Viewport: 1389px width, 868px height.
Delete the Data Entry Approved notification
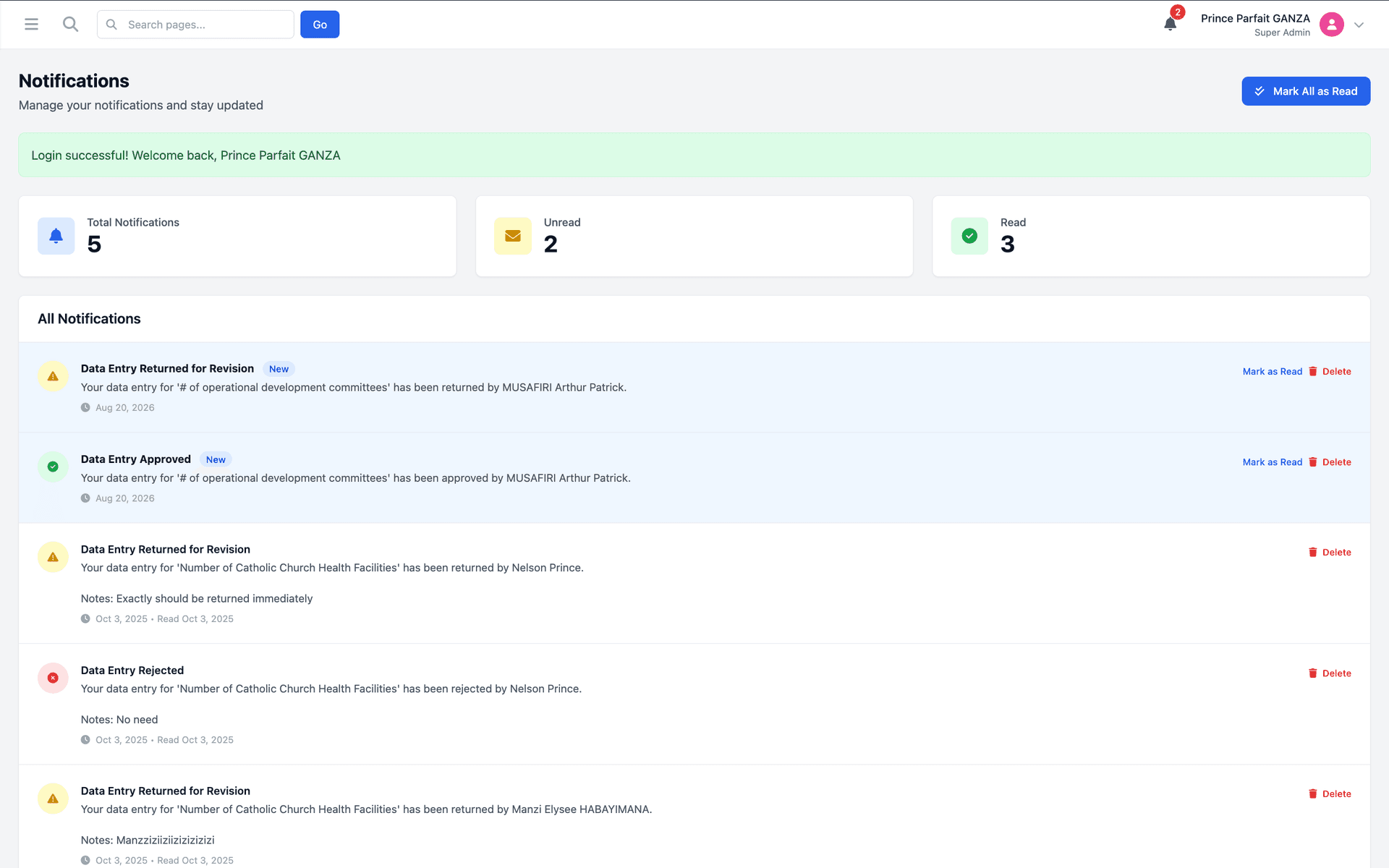pos(1330,462)
